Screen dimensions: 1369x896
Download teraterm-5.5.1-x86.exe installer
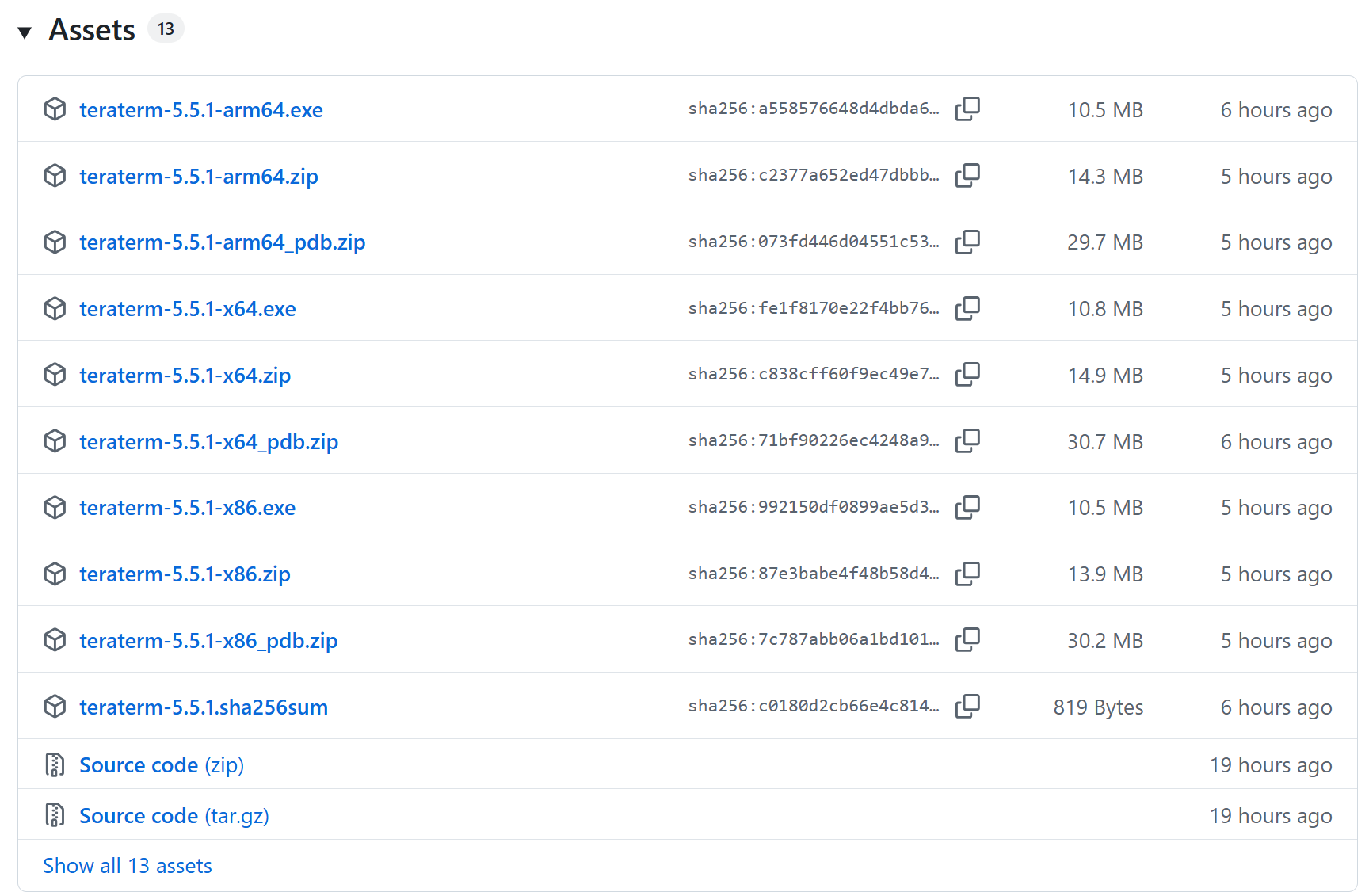point(188,507)
